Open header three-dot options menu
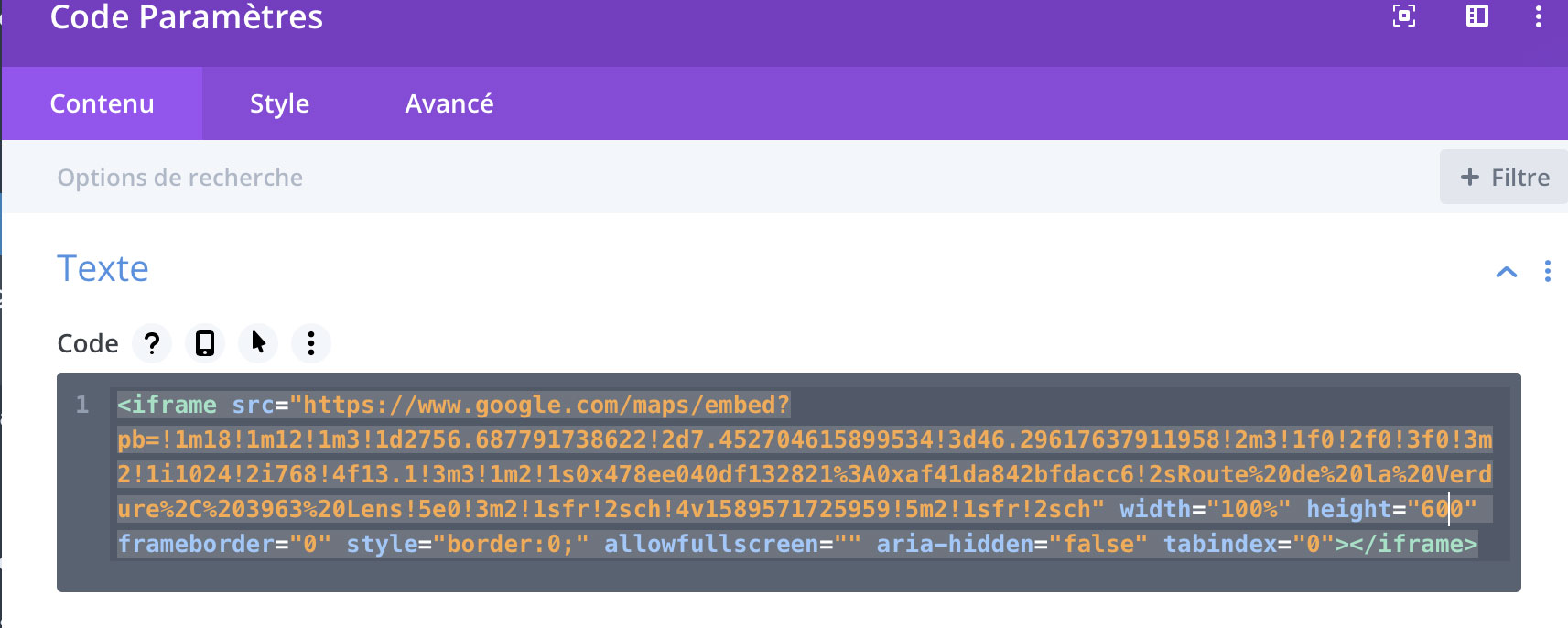This screenshot has height=628, width=1568. click(1538, 16)
